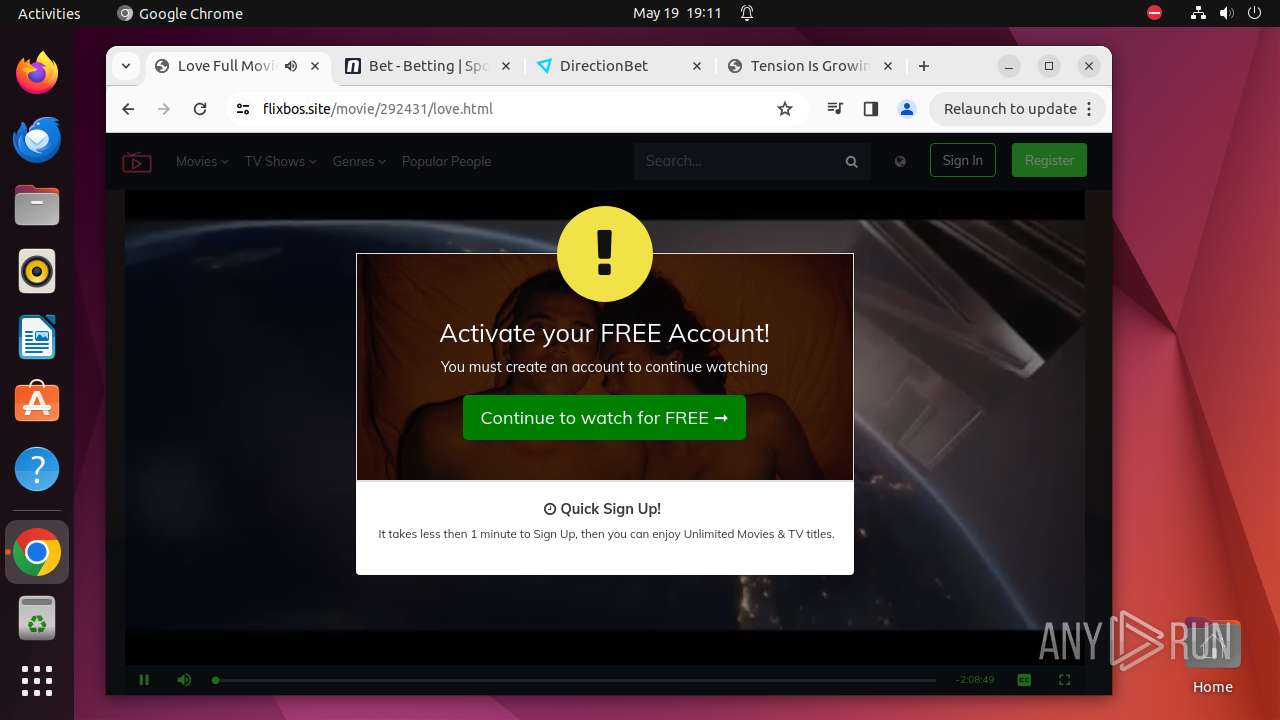1280x720 pixels.
Task: Mute the video player volume
Action: click(184, 680)
